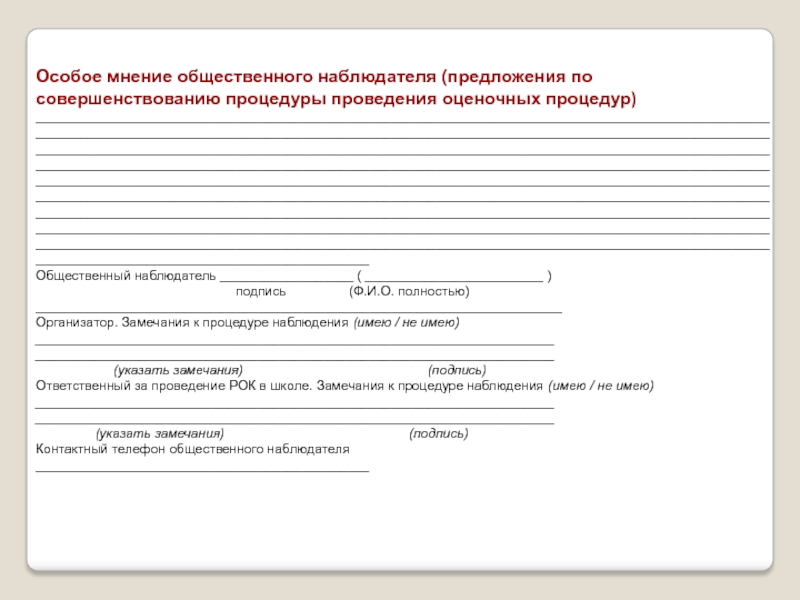Viewport: 800px width, 600px height.
Task: Click the full-name blank inside the parentheses
Action: coord(454,278)
